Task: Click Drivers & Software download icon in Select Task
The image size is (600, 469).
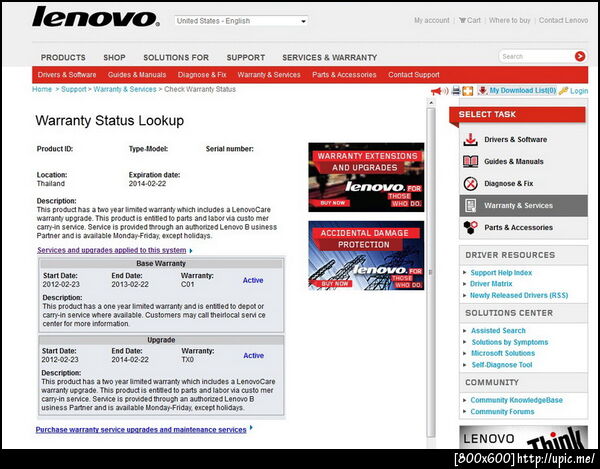Action: [470, 140]
